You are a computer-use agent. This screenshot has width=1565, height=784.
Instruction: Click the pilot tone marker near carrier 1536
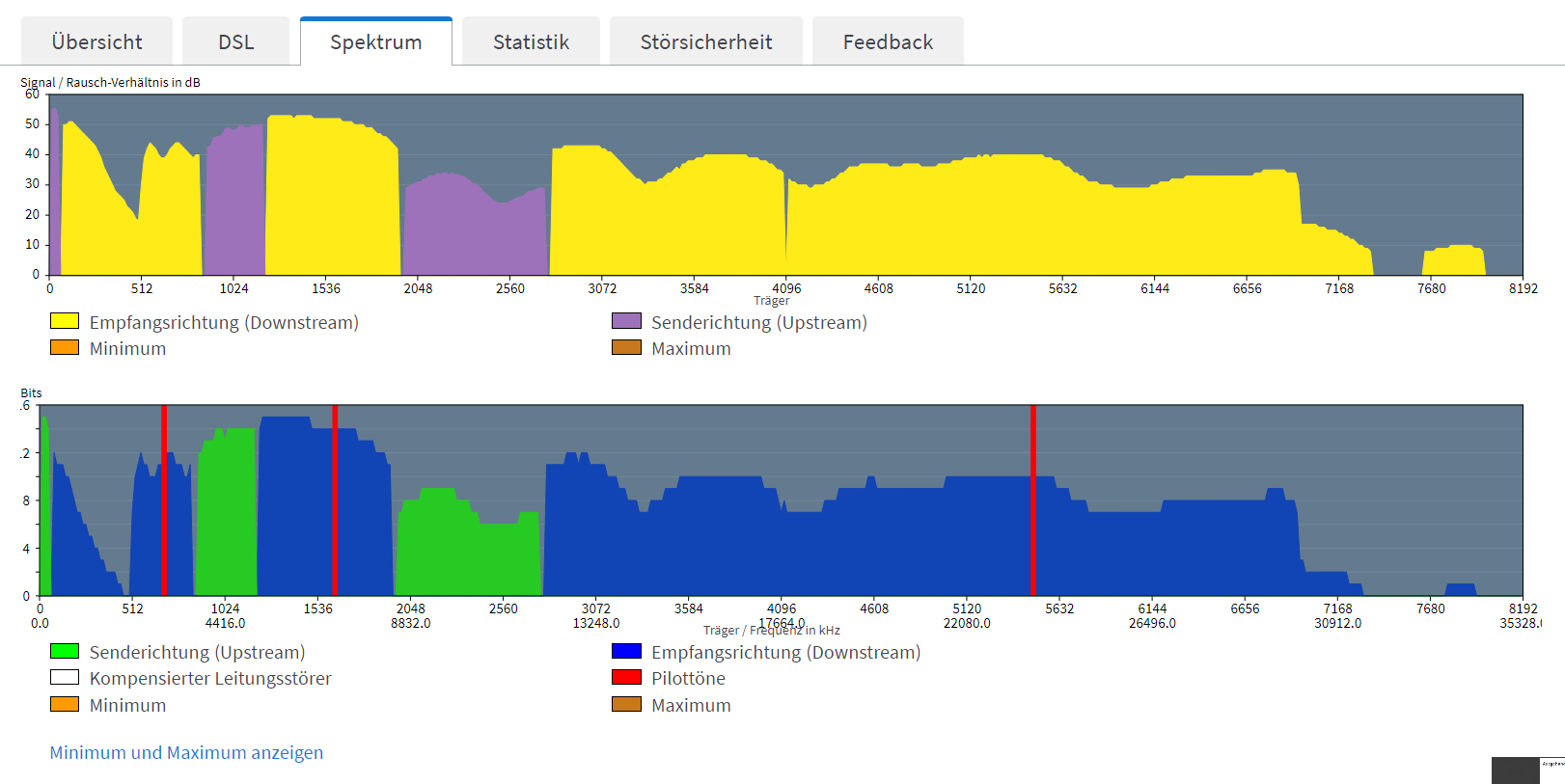(x=334, y=500)
